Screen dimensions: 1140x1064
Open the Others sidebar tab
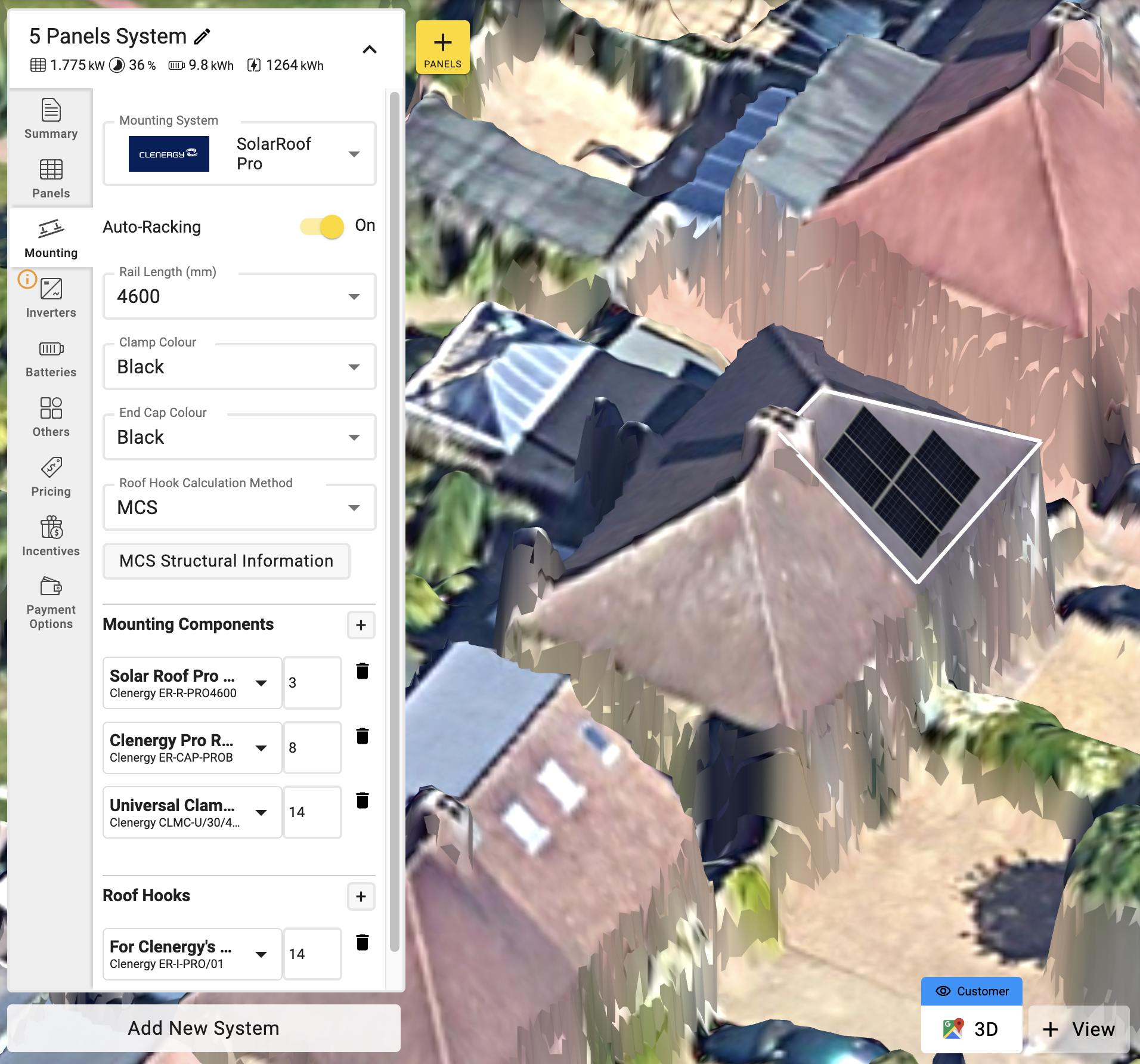[51, 417]
